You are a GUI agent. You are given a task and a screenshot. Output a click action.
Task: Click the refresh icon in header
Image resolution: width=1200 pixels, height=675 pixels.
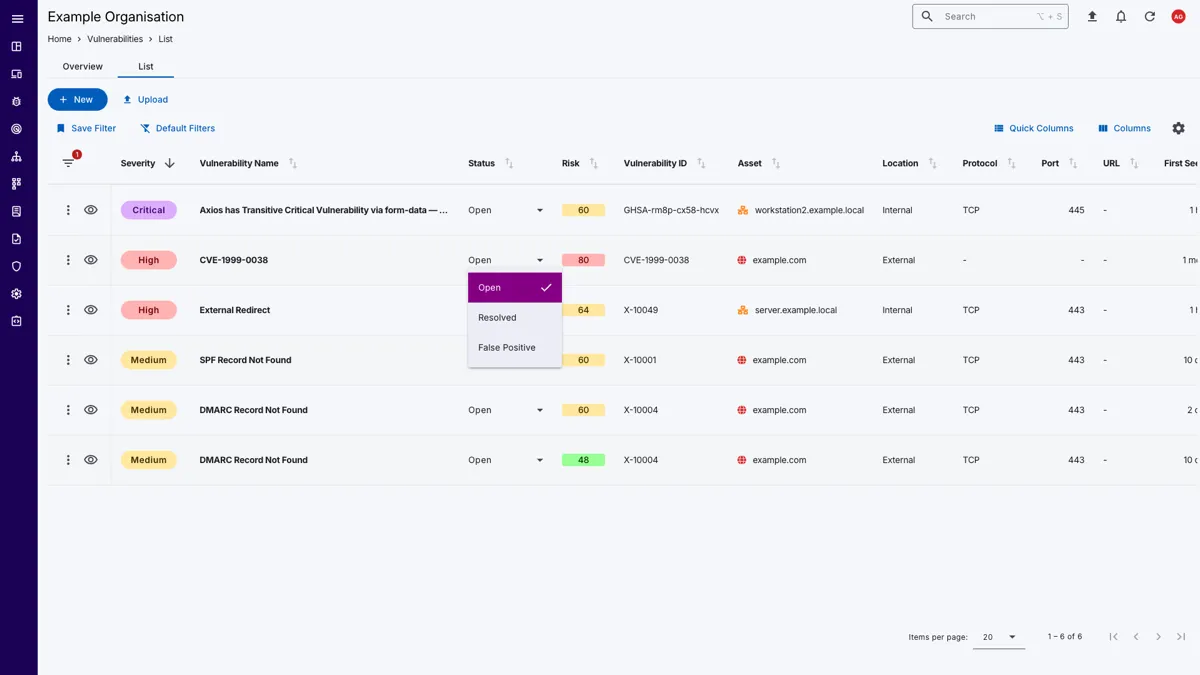(1149, 17)
